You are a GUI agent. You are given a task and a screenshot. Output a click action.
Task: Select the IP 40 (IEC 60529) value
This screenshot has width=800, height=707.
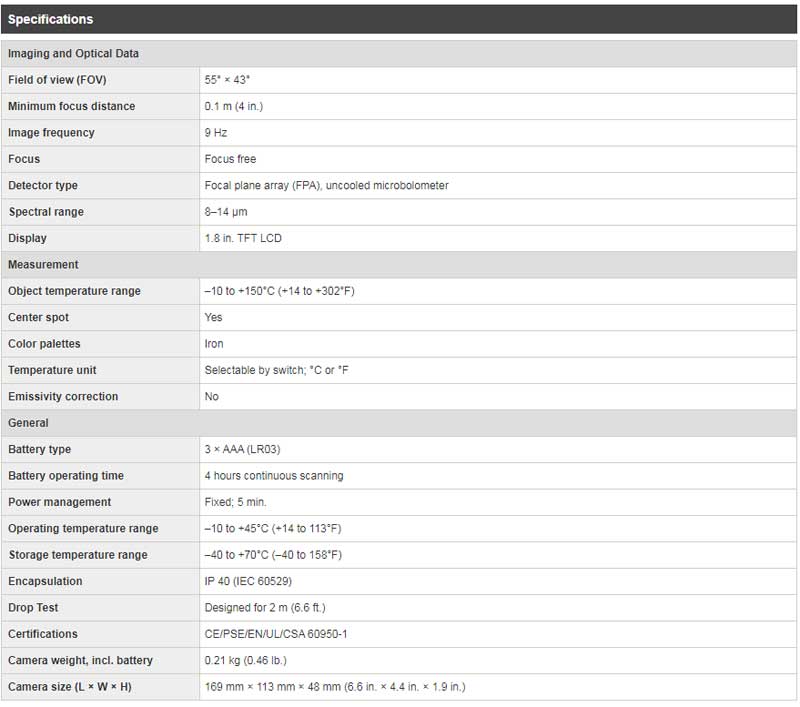click(248, 581)
